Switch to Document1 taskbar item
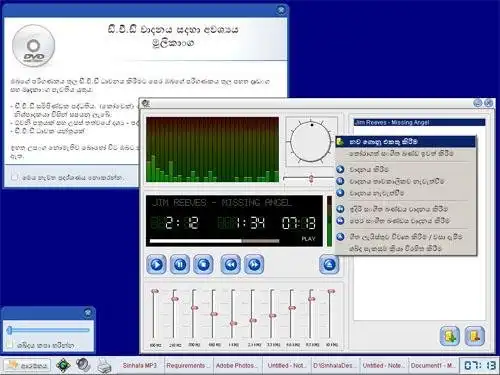 point(432,366)
